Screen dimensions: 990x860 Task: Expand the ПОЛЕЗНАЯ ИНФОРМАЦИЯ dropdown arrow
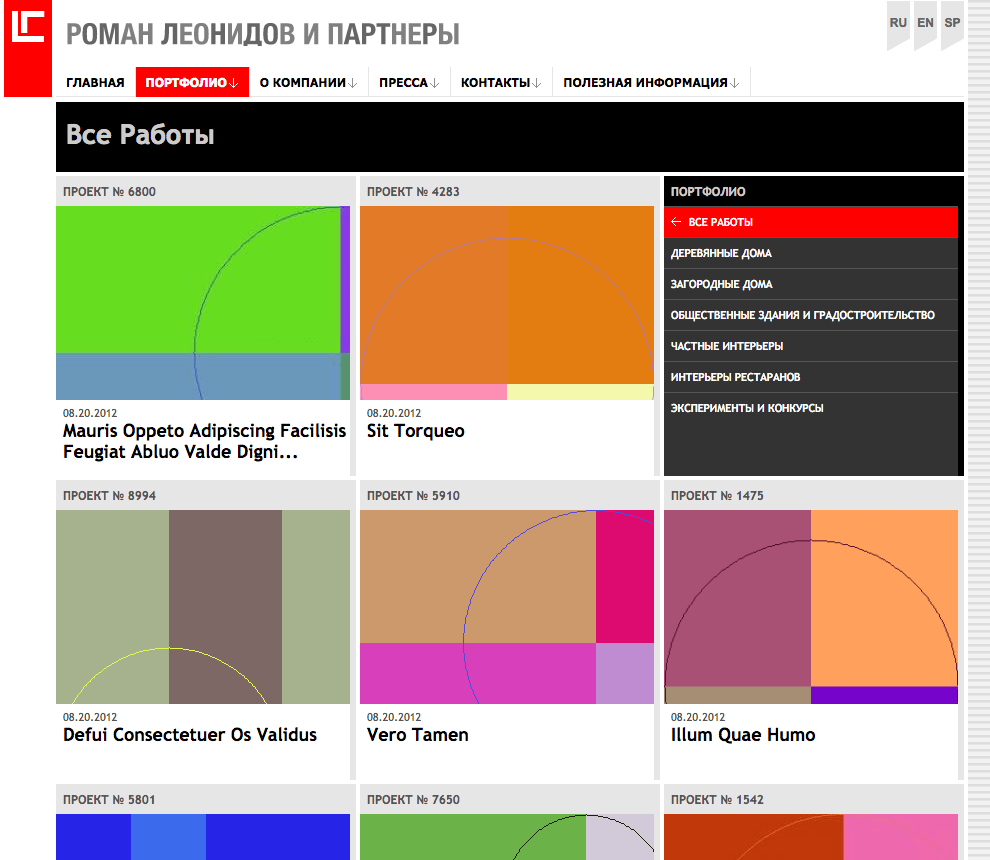pyautogui.click(x=734, y=83)
